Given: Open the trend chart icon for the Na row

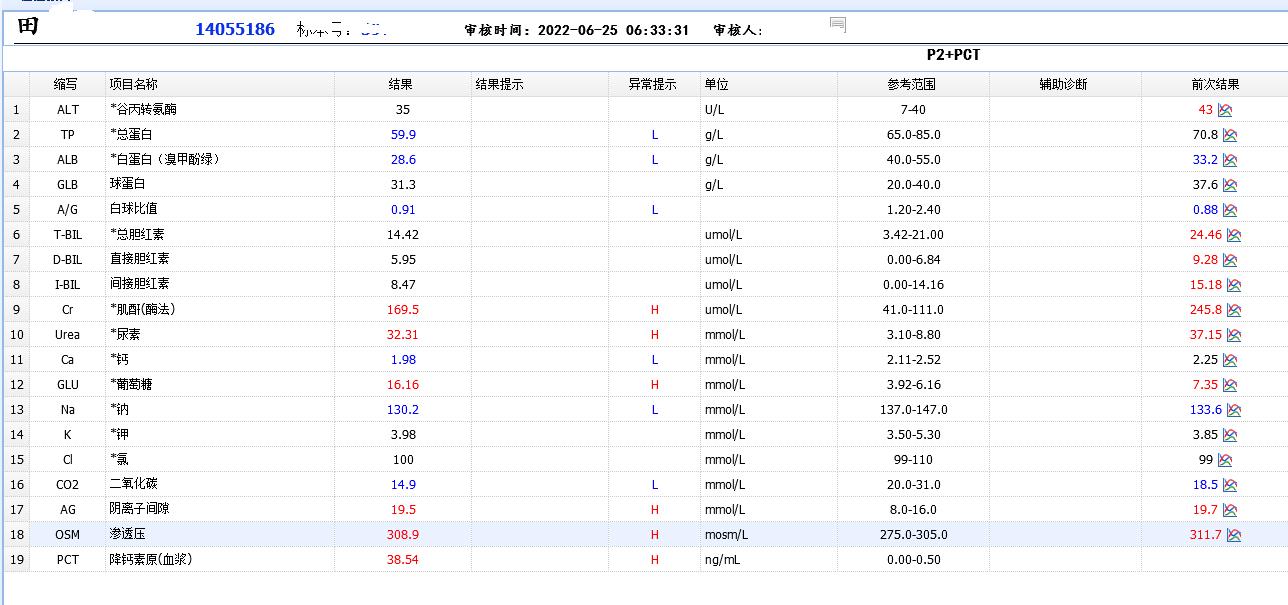Looking at the screenshot, I should coord(1234,410).
